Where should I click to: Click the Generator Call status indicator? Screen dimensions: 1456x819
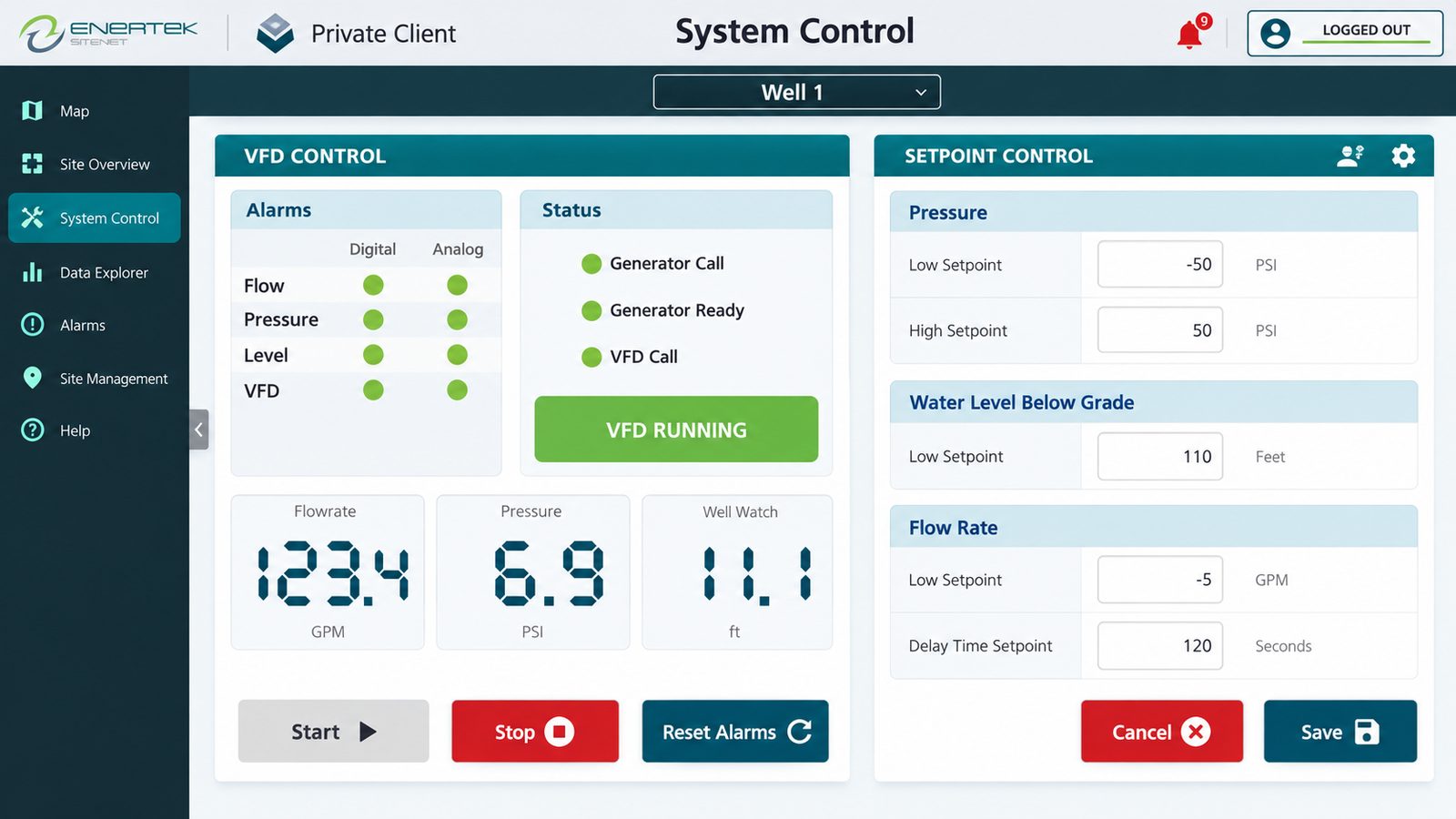pos(591,264)
